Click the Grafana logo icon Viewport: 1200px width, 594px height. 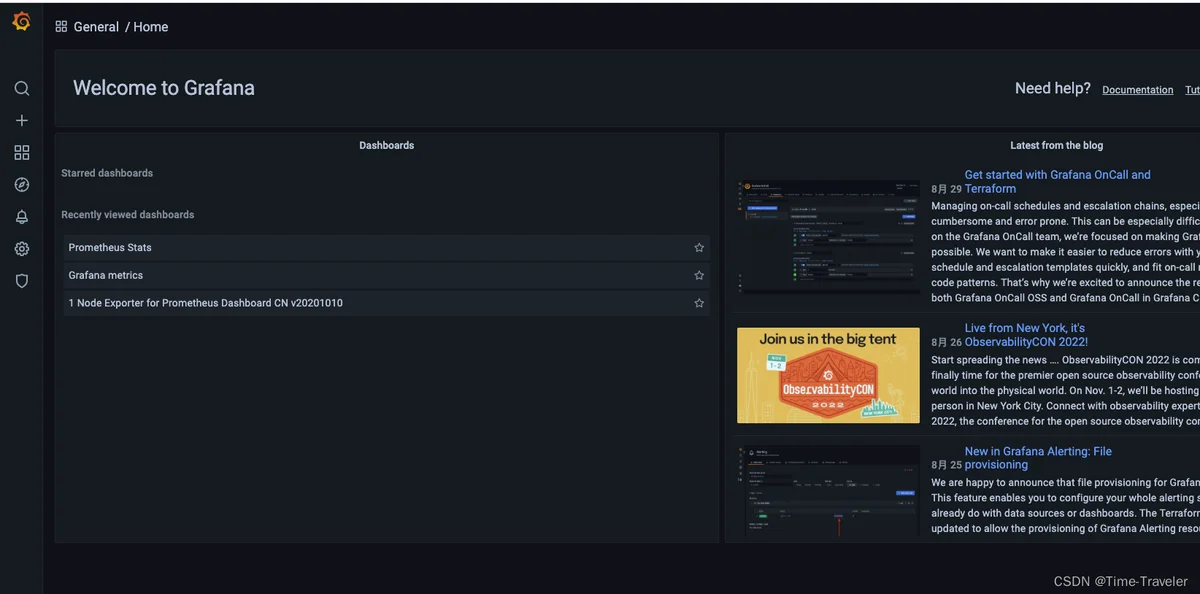(x=21, y=23)
